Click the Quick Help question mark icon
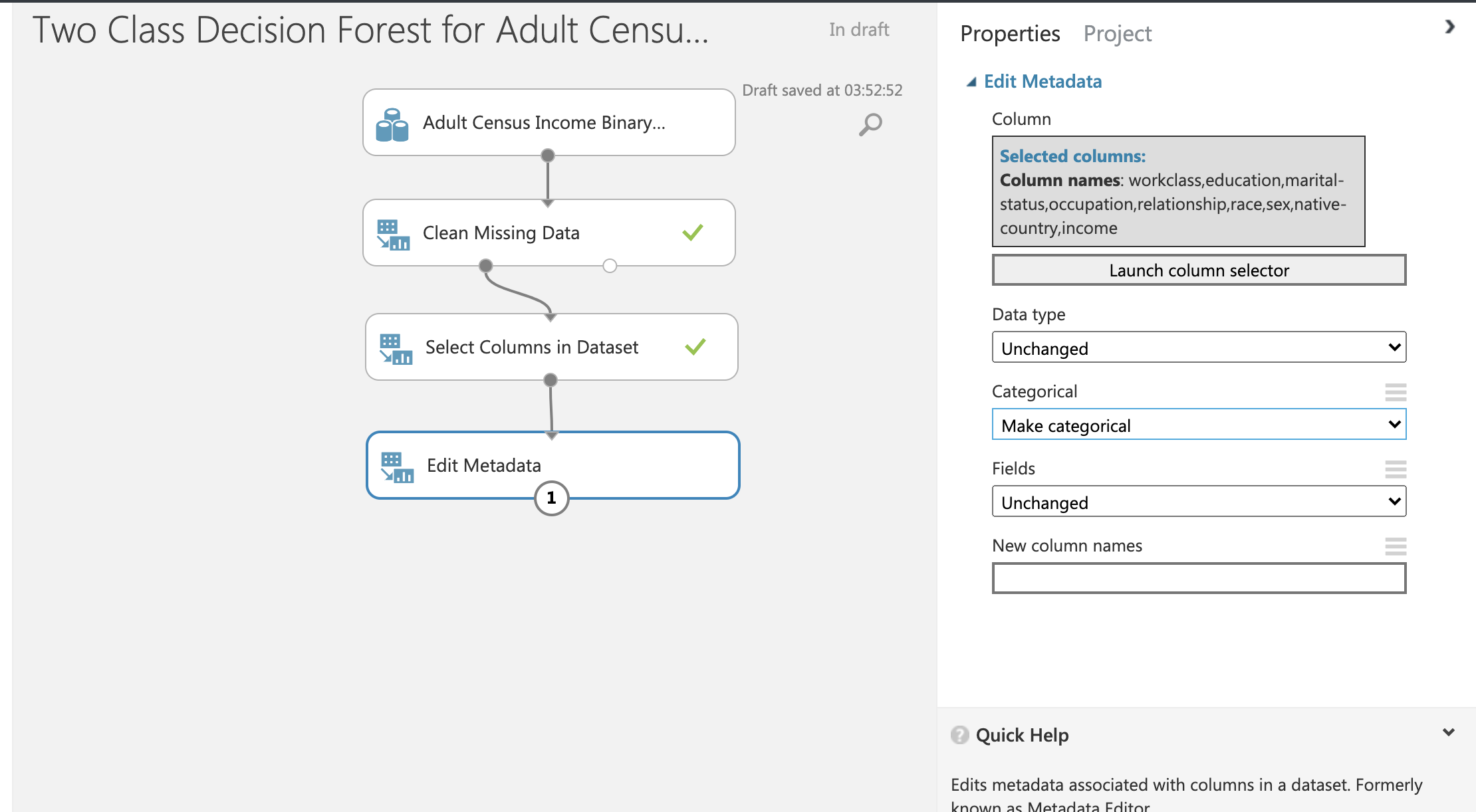This screenshot has width=1476, height=812. (x=959, y=735)
